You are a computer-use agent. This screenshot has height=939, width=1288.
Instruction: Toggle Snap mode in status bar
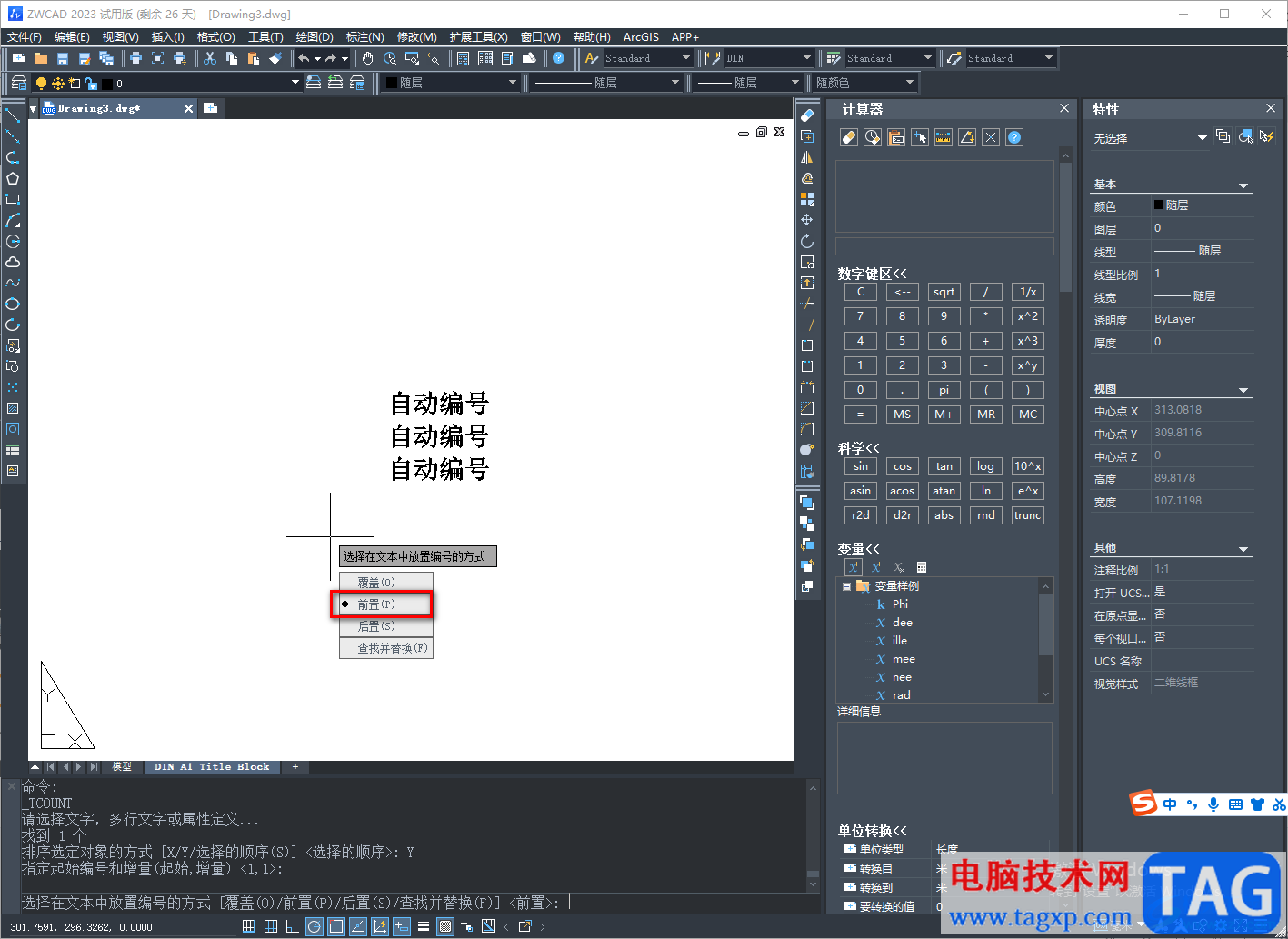(249, 926)
